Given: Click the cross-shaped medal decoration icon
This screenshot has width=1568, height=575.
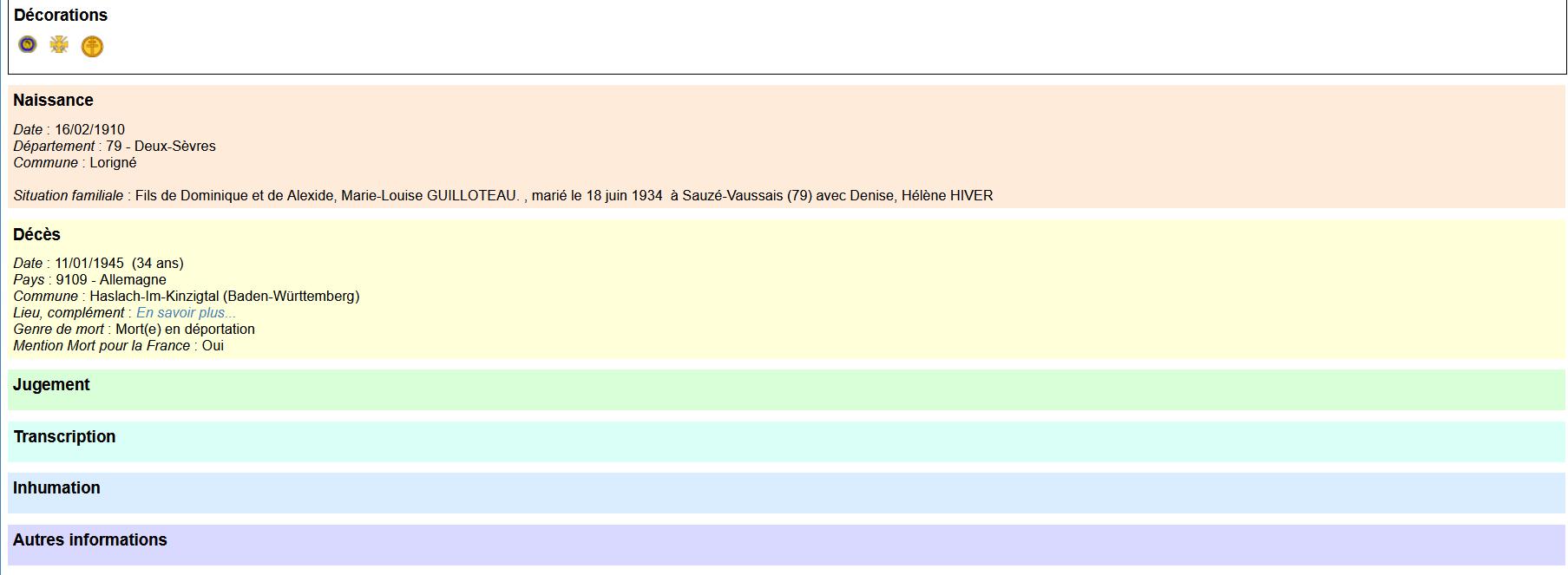Looking at the screenshot, I should coord(59,44).
